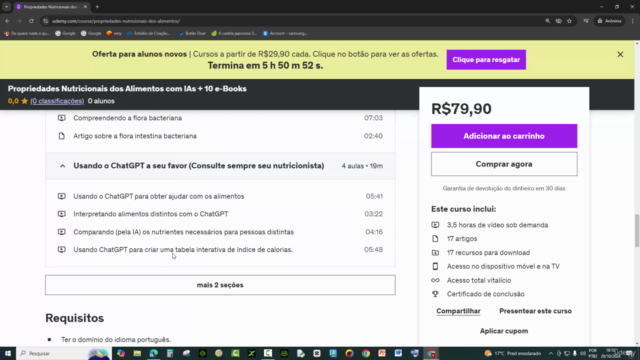Select 'Artigo sobre a flora intestina bacteriana'

click(135, 136)
